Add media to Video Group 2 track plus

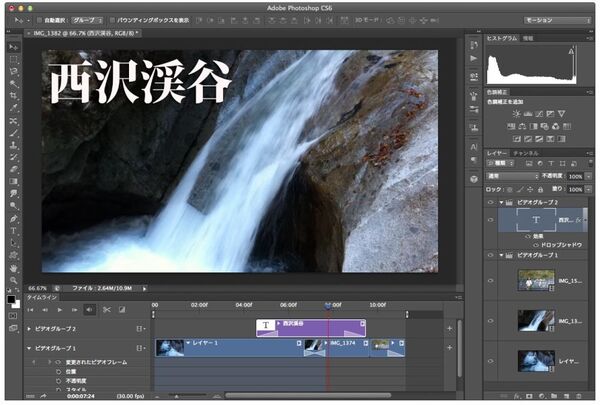coord(450,328)
